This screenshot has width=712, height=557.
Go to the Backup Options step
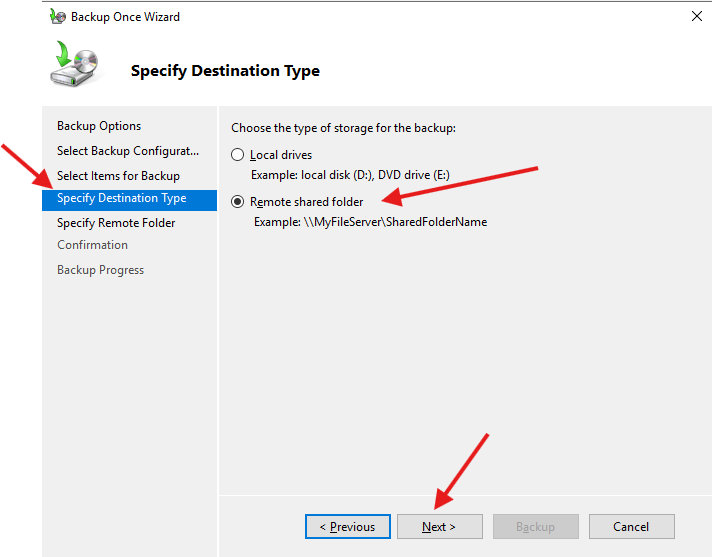[99, 126]
